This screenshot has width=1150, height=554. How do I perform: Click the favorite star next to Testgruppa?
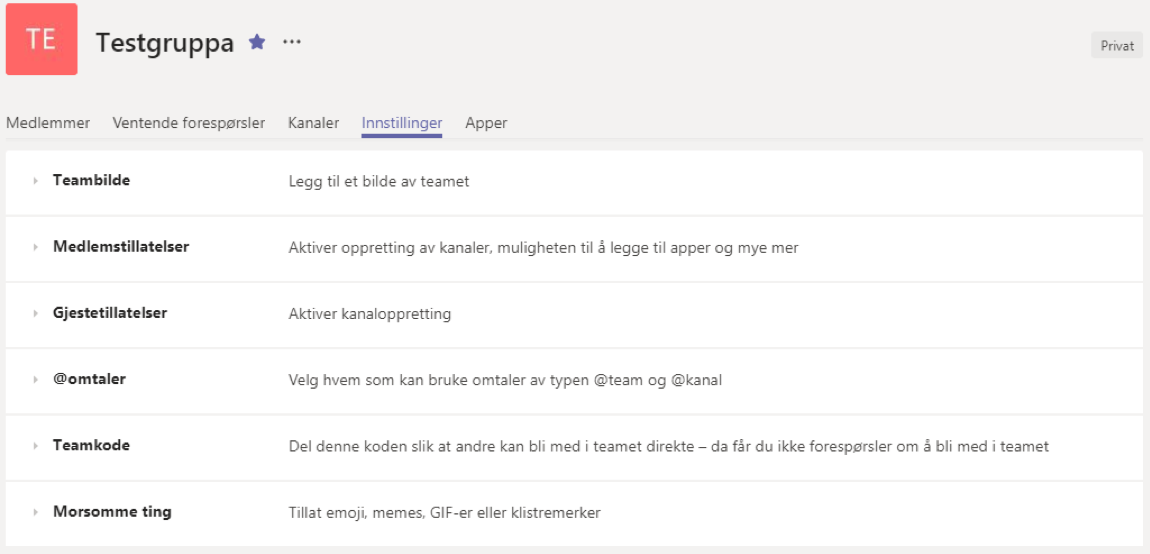[x=257, y=42]
